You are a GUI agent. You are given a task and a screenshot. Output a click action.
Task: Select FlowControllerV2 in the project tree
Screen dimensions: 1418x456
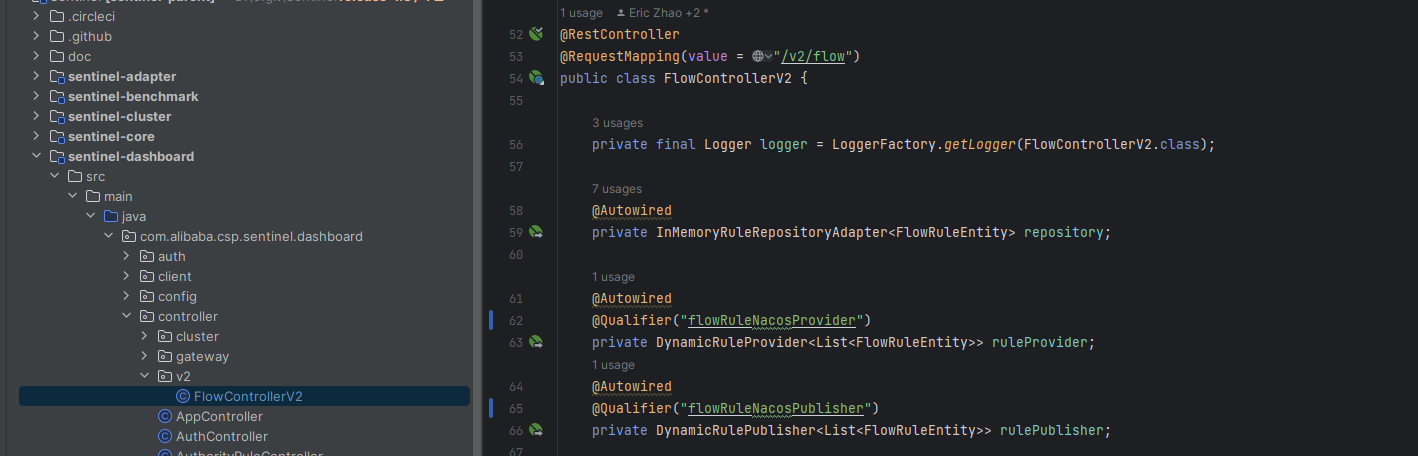click(x=247, y=396)
